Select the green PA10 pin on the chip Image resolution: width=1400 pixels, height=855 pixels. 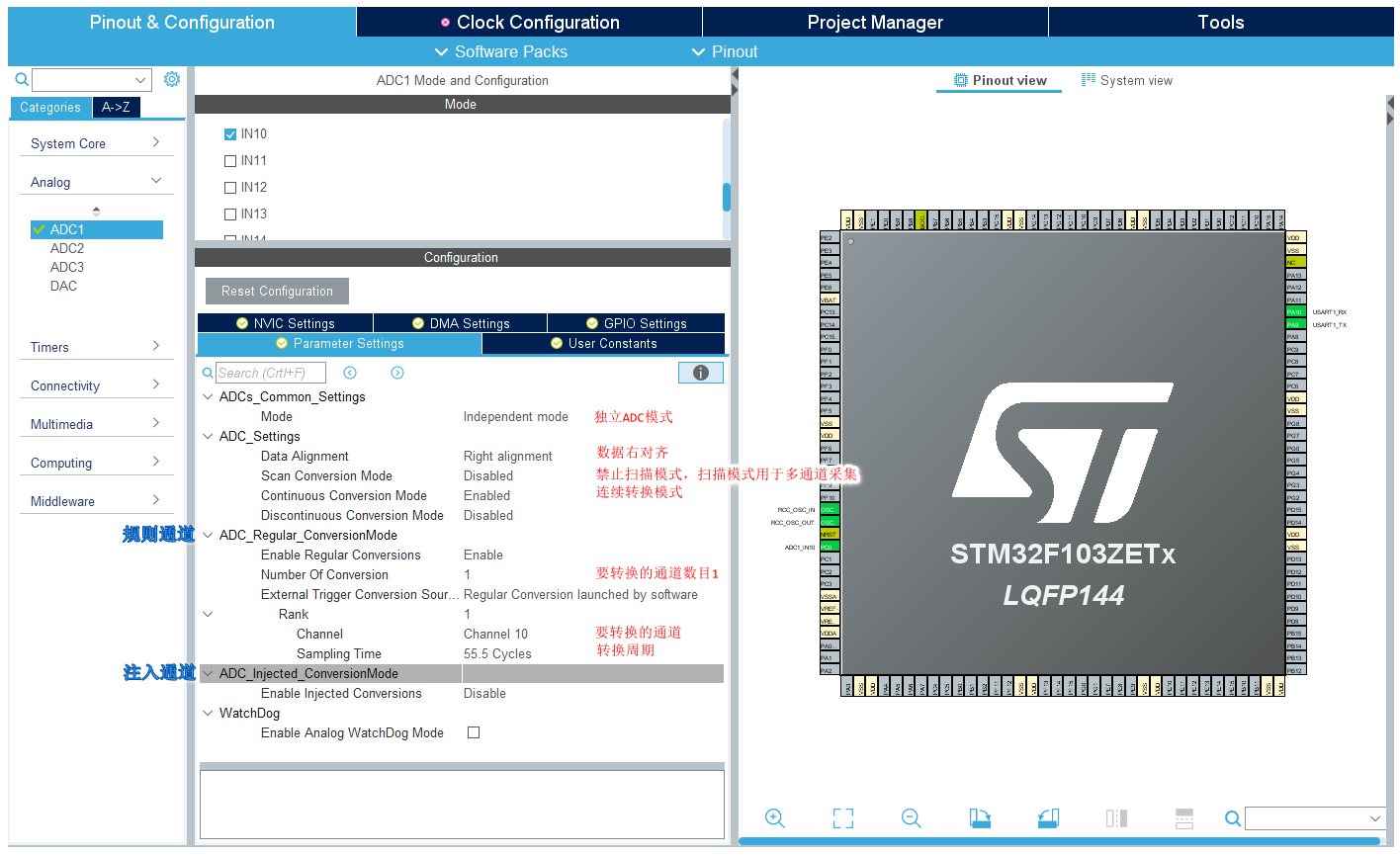[x=1295, y=312]
